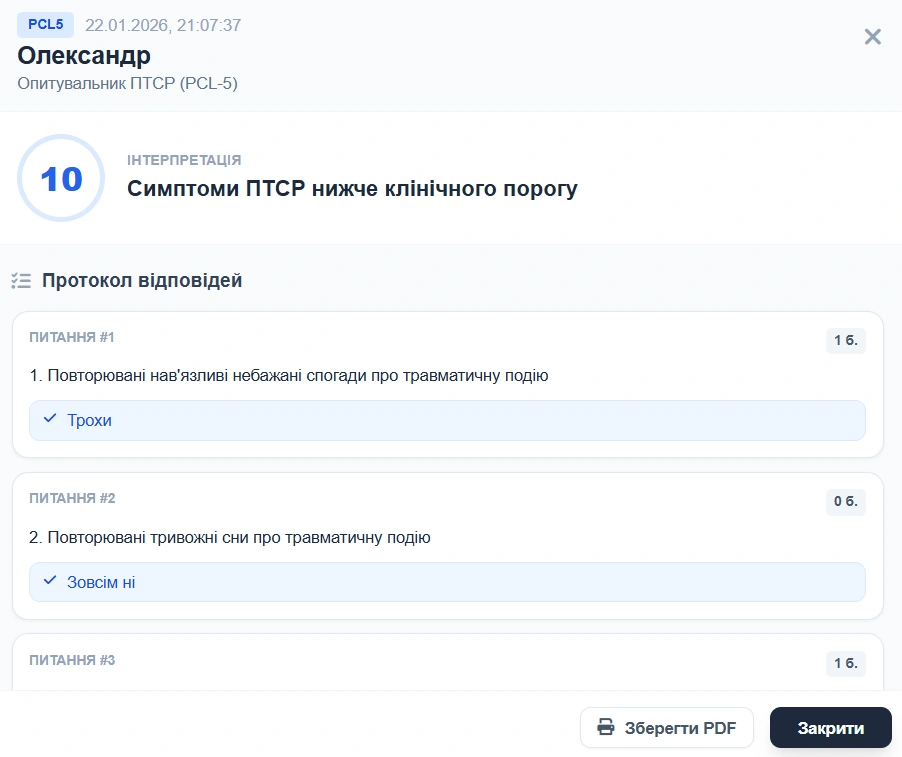Screen dimensions: 902x757
Task: Click the printer icon on Зберегти PDF
Action: [607, 727]
